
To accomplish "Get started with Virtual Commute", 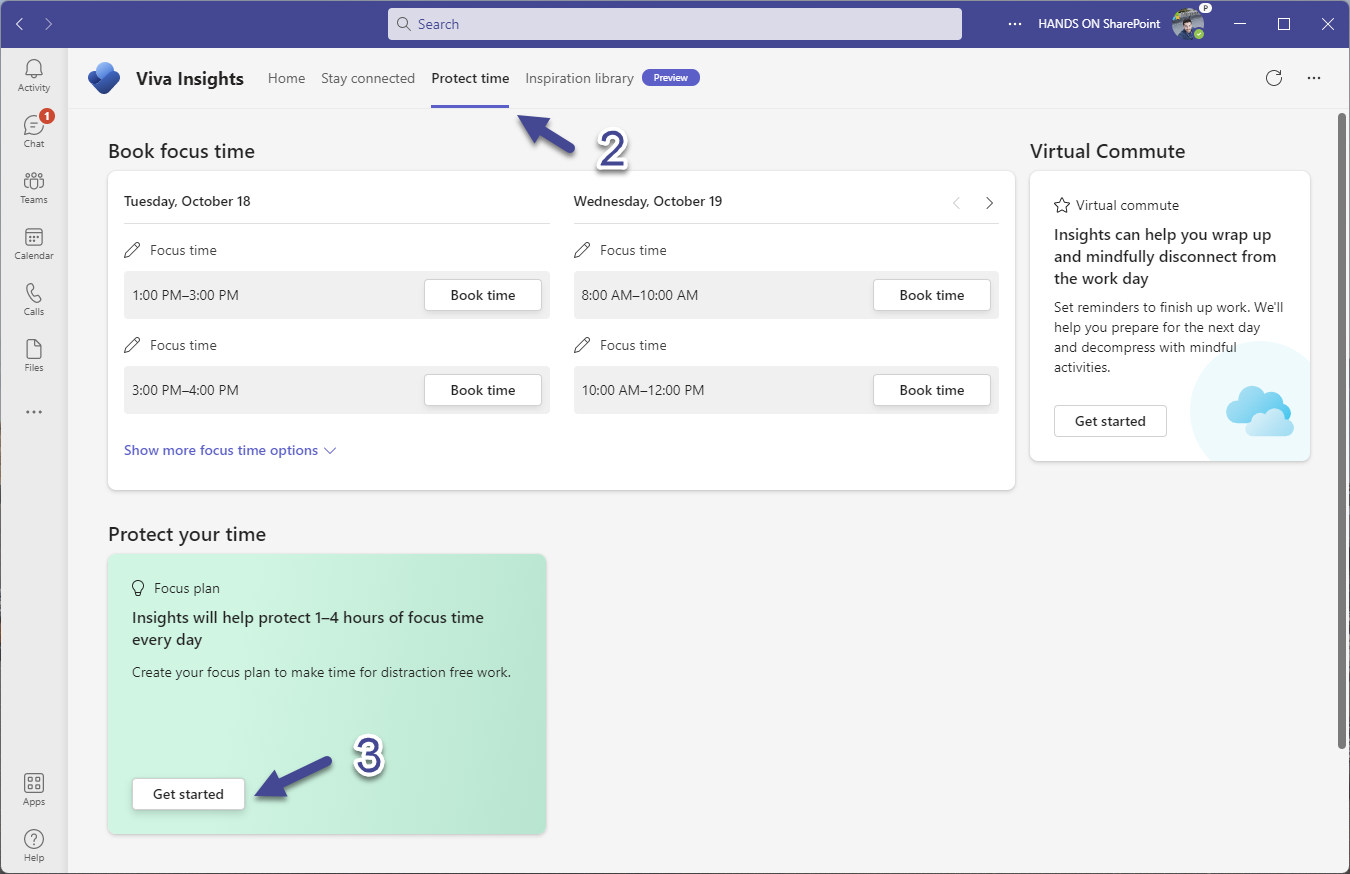I will 1110,421.
